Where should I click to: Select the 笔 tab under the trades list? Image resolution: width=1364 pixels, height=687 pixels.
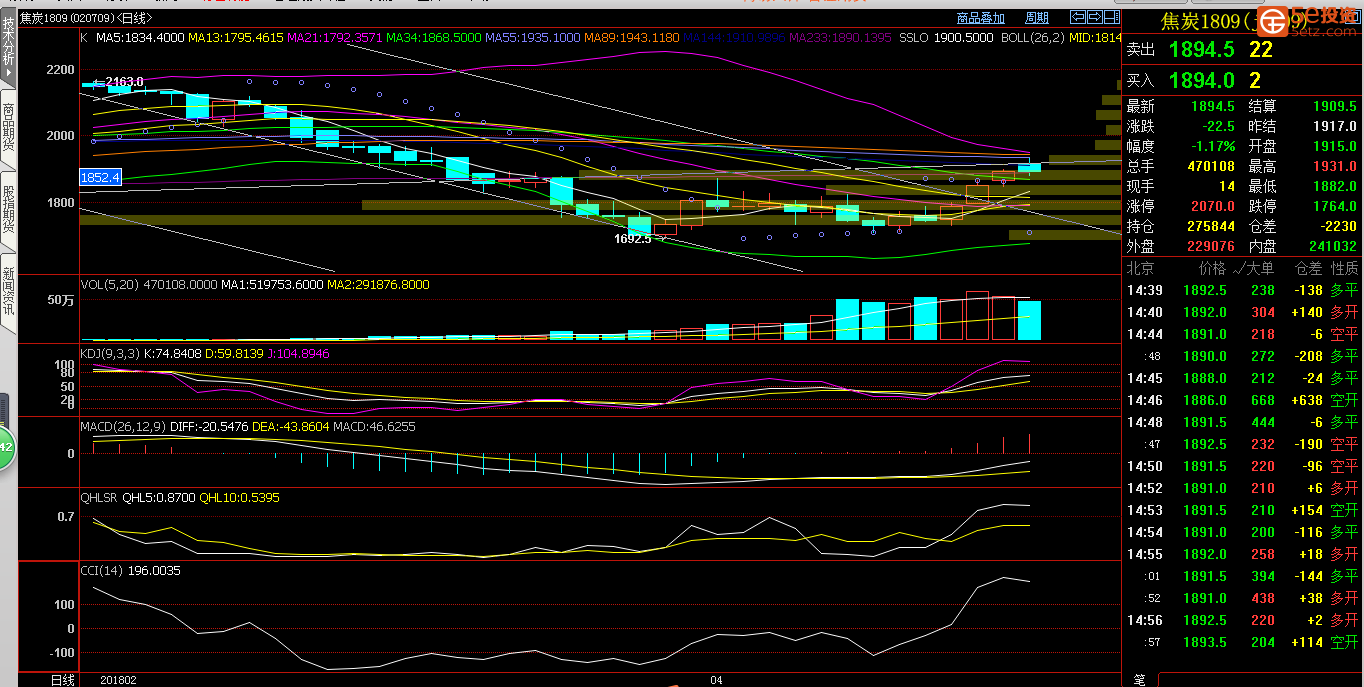(1139, 679)
